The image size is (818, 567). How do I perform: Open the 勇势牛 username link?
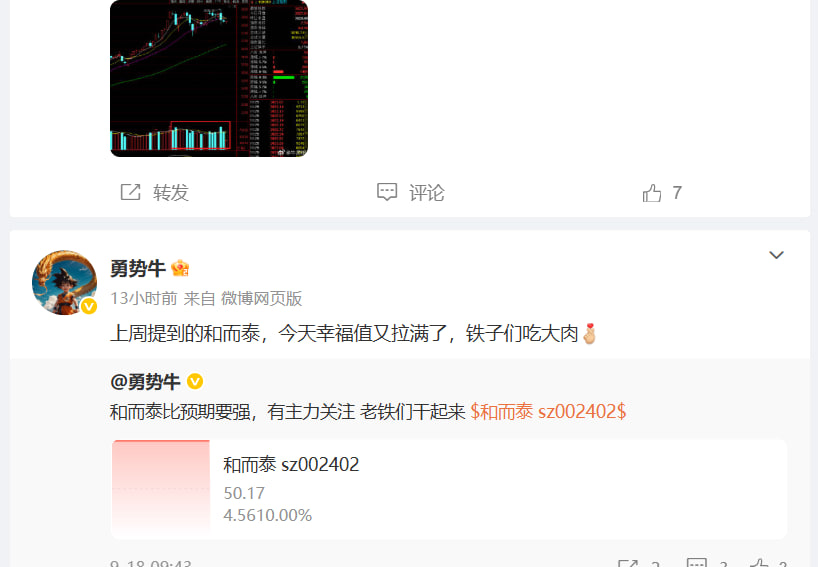pos(138,269)
